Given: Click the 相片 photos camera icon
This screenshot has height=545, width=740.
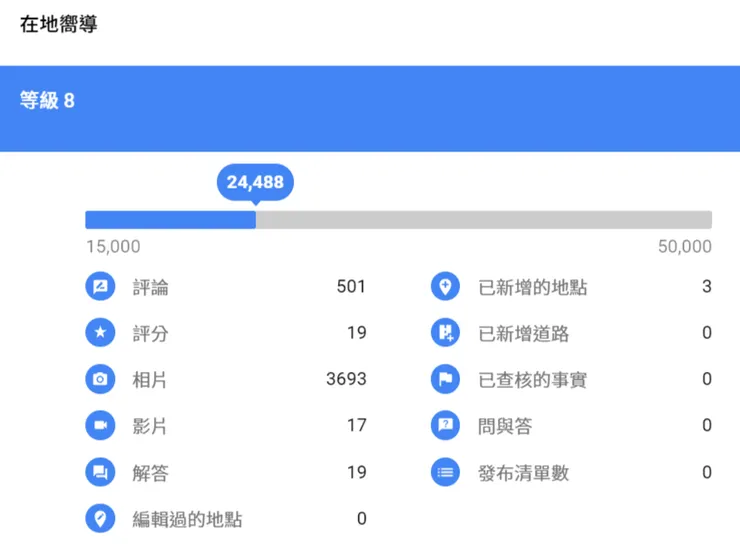Looking at the screenshot, I should pyautogui.click(x=100, y=379).
